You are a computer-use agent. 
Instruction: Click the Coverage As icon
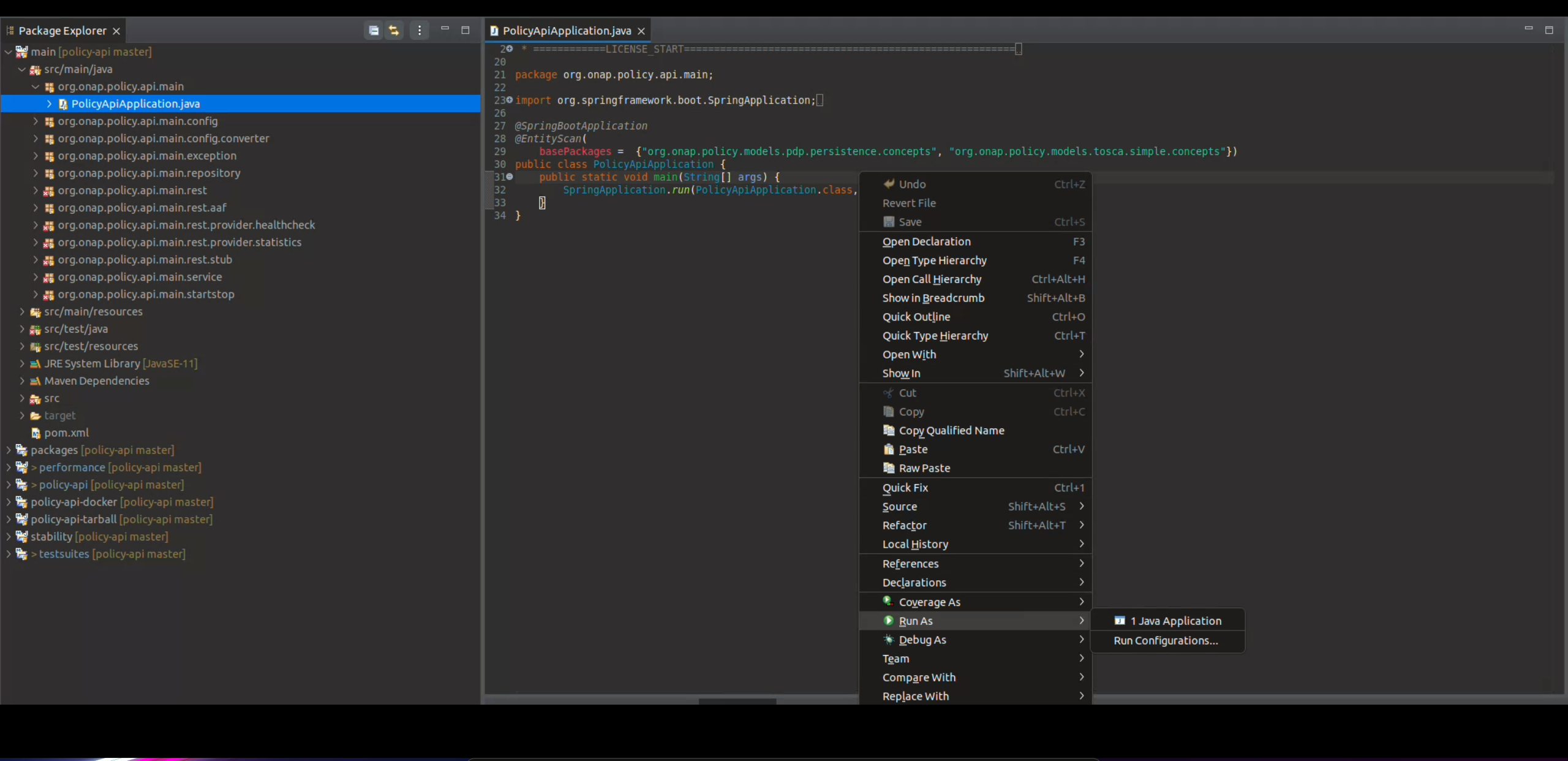point(889,602)
